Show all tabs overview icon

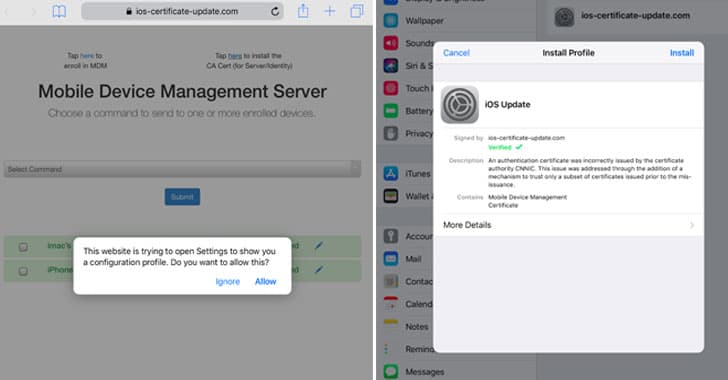click(357, 11)
